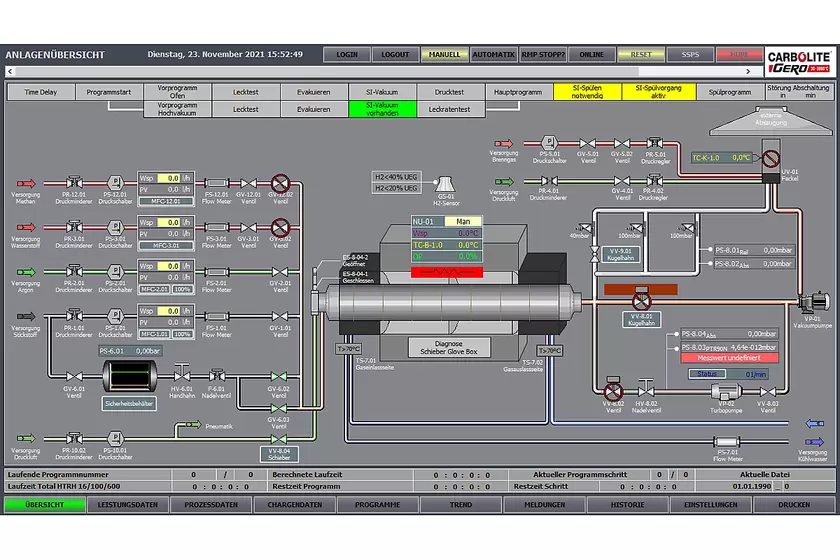Open the LEISTUNGSDATEN tab
This screenshot has width=840, height=560.
(128, 505)
